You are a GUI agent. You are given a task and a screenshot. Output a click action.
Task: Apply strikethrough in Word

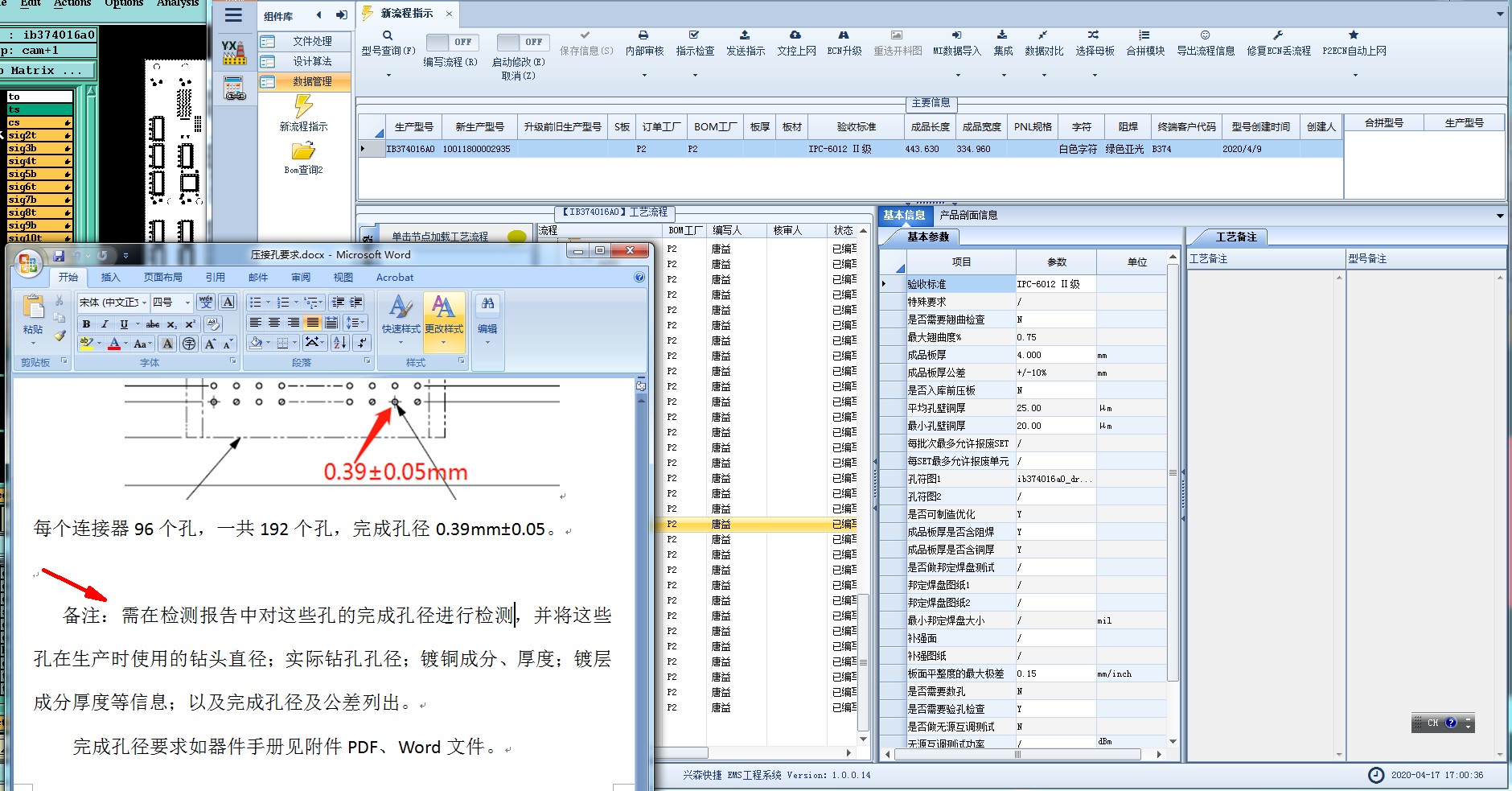click(152, 324)
